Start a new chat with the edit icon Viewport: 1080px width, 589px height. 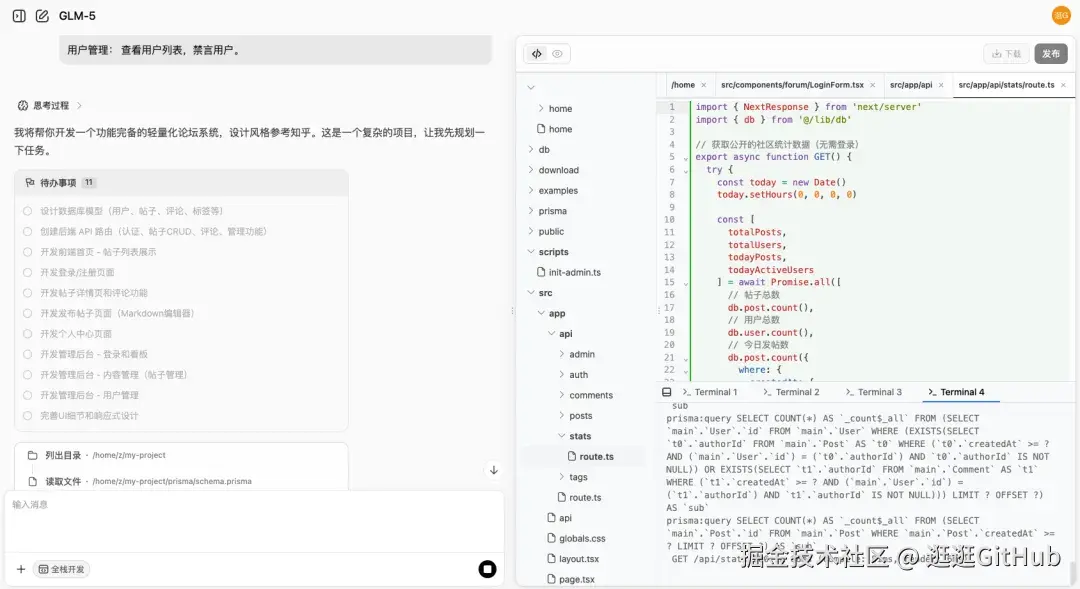click(x=42, y=16)
